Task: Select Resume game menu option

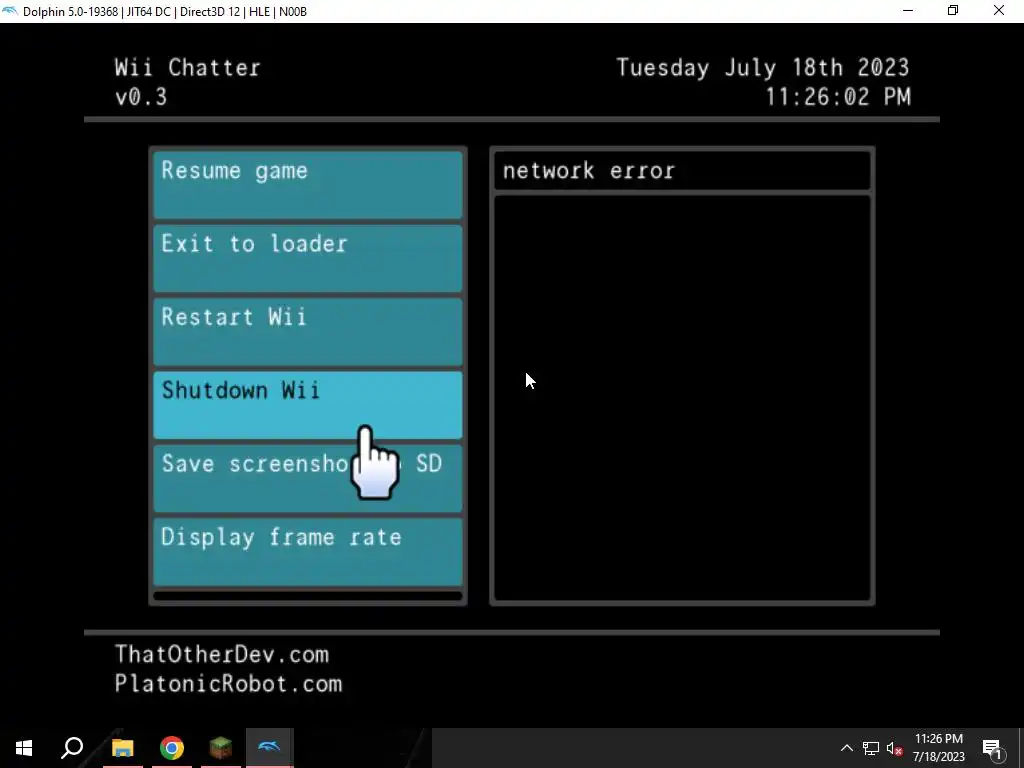Action: [308, 185]
